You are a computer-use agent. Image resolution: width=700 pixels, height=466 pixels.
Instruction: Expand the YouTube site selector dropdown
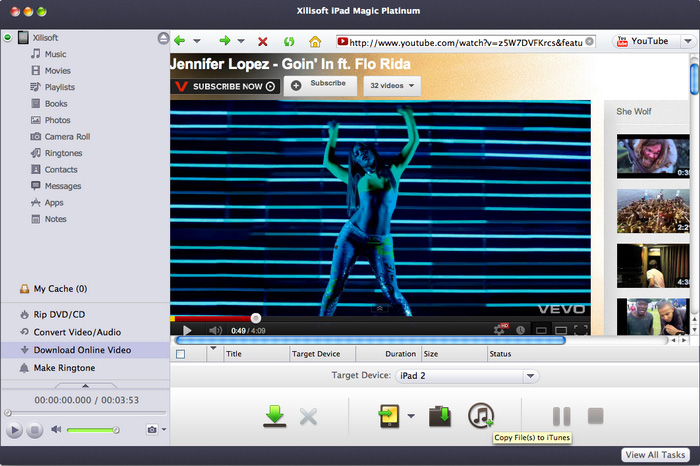click(x=686, y=42)
